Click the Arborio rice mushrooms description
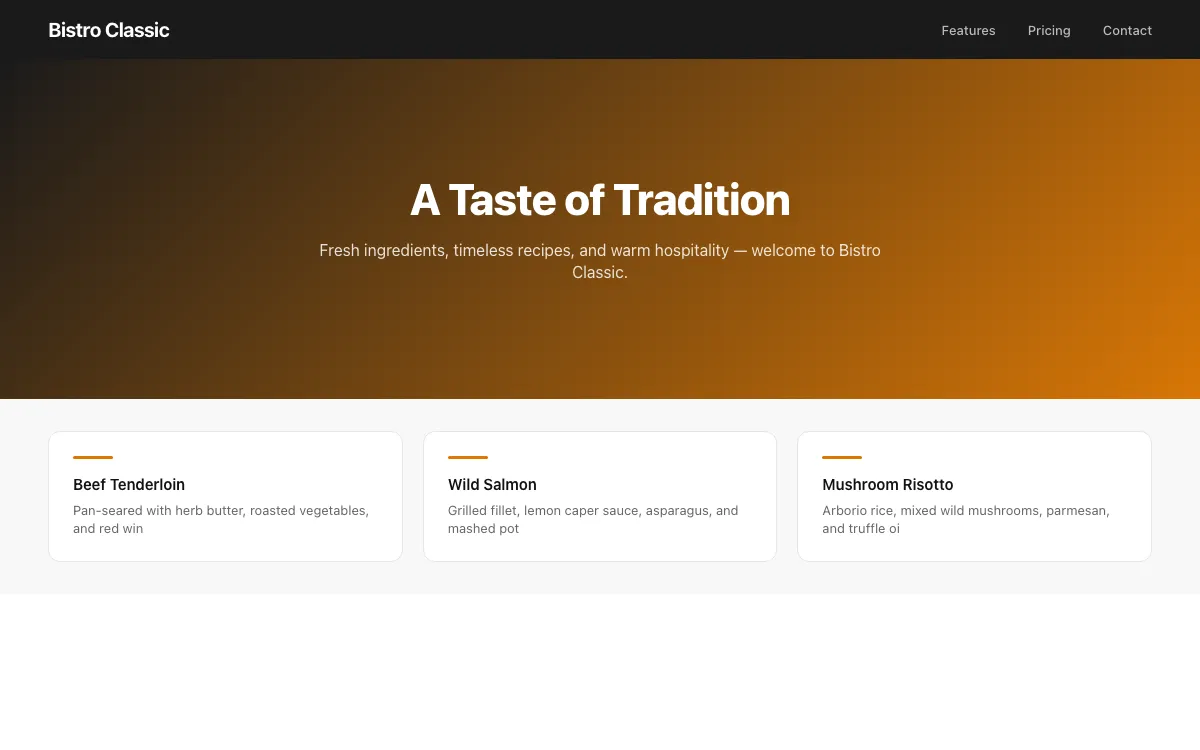The height and width of the screenshot is (750, 1200). [966, 519]
